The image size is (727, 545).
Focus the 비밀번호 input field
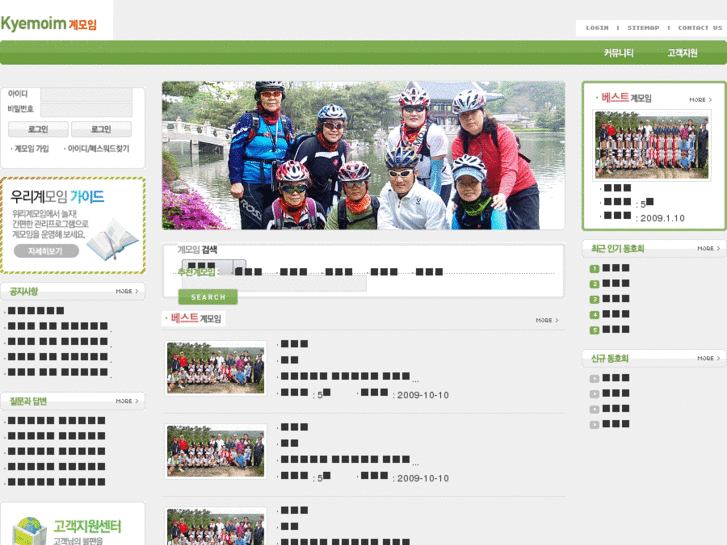pos(86,109)
